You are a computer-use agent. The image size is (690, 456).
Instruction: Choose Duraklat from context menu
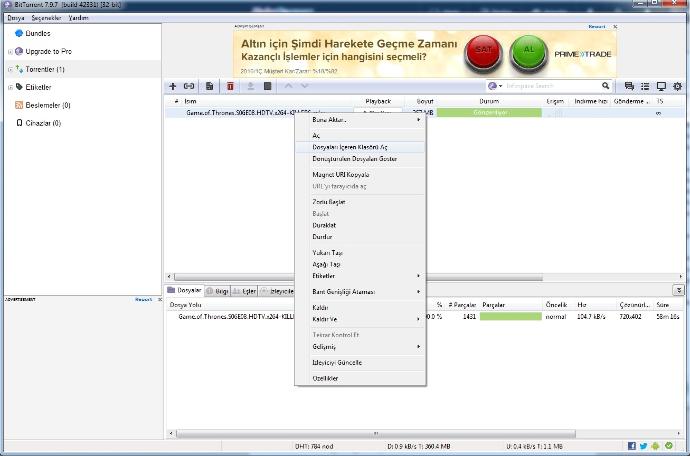[x=360, y=225]
